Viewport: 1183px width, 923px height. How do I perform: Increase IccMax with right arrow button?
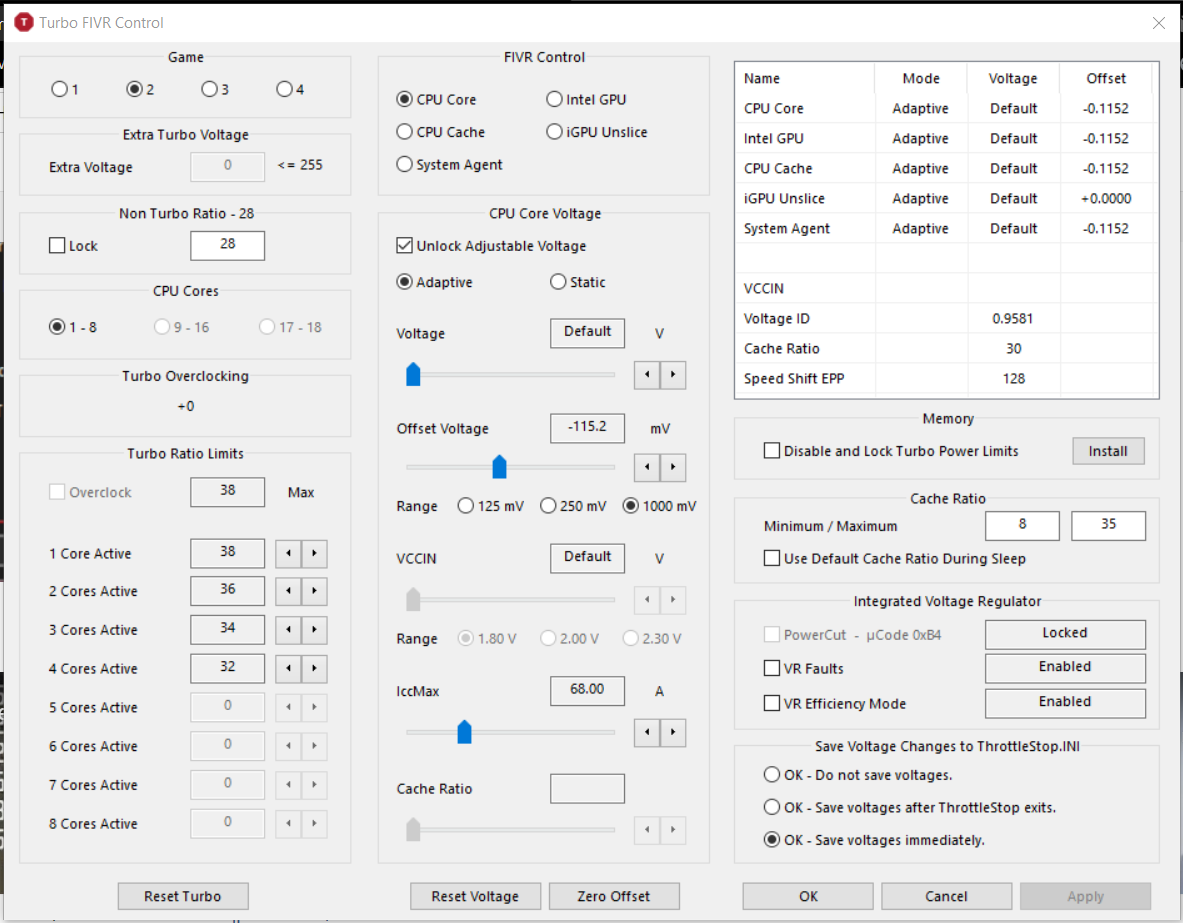[673, 732]
